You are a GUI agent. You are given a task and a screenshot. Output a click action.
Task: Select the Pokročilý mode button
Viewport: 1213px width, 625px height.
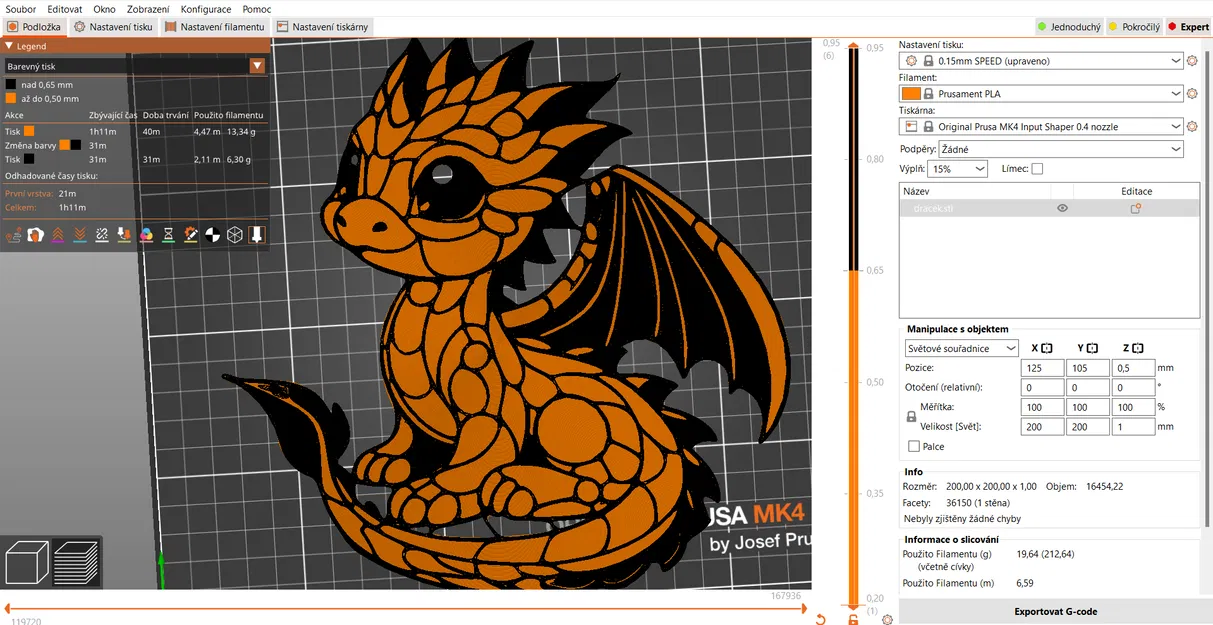point(1134,27)
